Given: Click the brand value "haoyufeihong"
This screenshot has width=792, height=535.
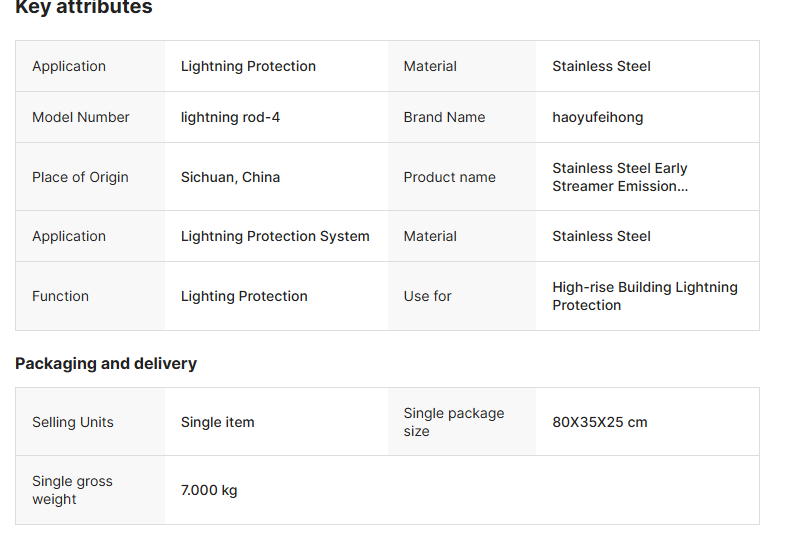Looking at the screenshot, I should point(598,117).
